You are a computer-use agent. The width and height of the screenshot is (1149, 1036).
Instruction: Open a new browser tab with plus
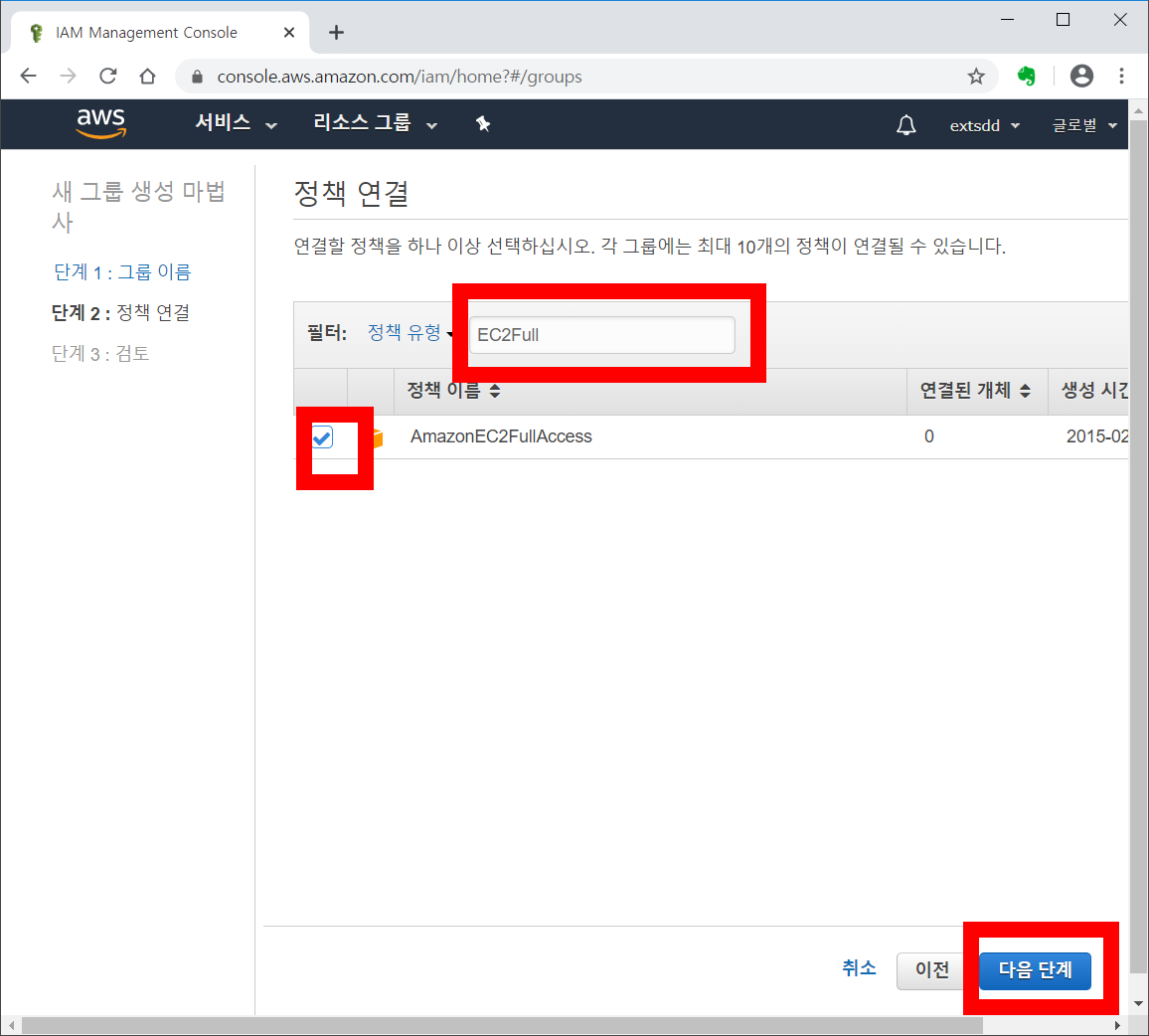[336, 32]
